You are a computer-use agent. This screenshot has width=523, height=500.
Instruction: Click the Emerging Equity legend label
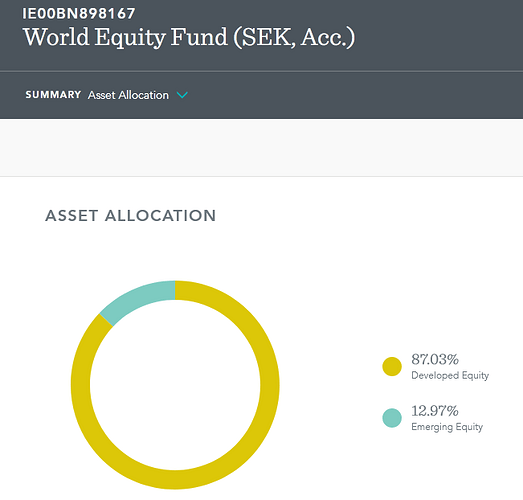point(447,427)
